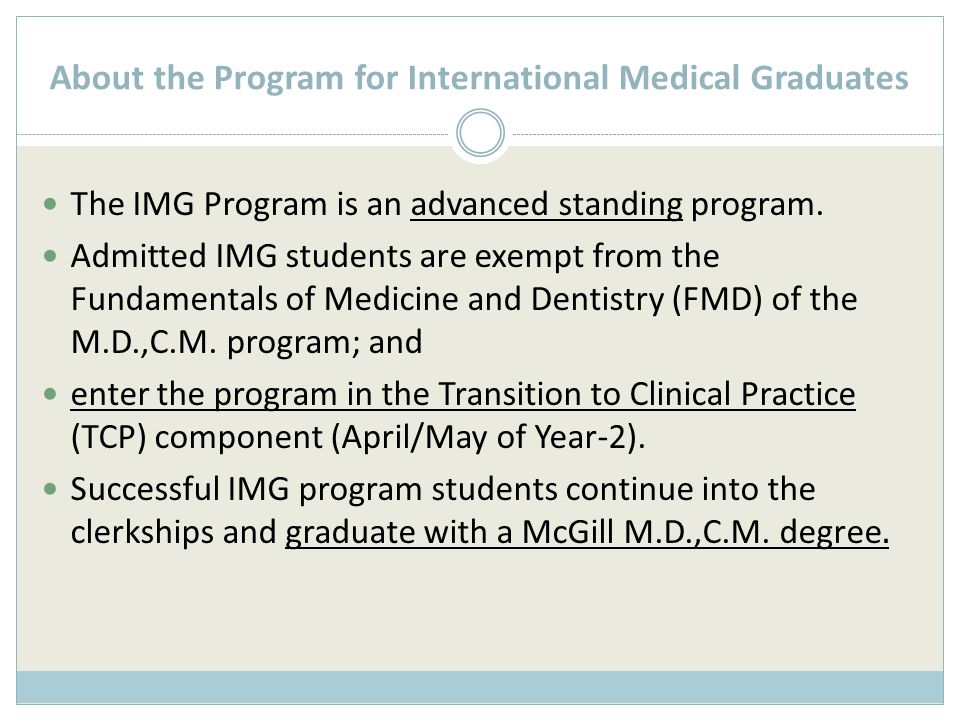
Task: Click the dashed divider line left of circle
Action: 233,134
